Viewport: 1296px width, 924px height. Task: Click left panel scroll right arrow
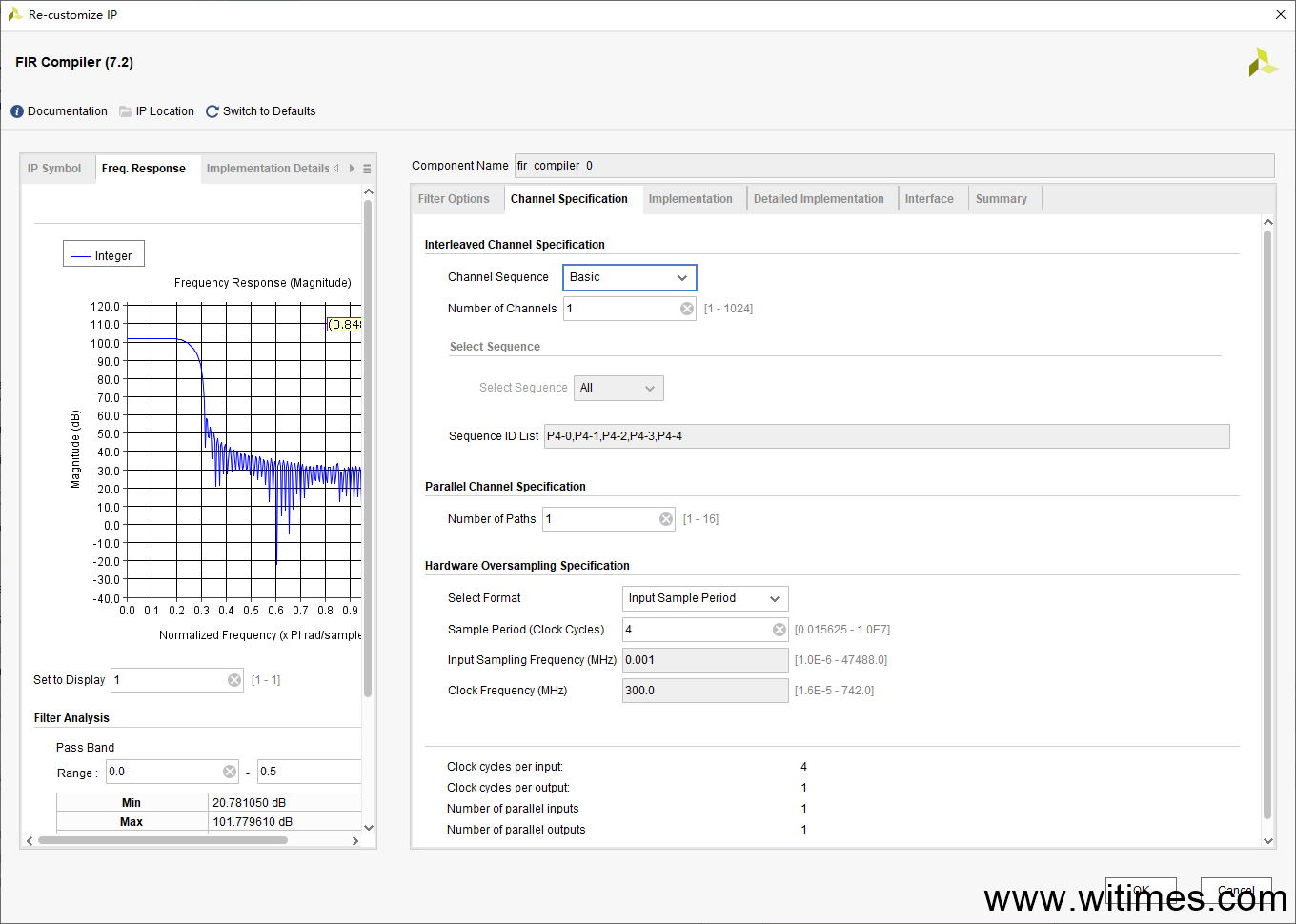click(x=355, y=841)
